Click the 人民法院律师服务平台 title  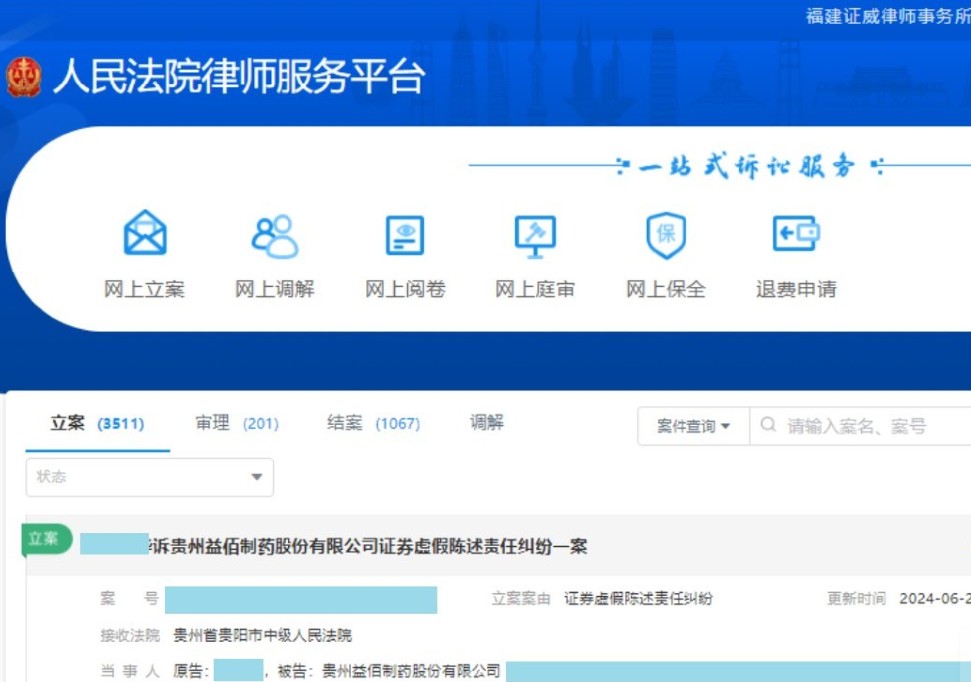tap(239, 77)
